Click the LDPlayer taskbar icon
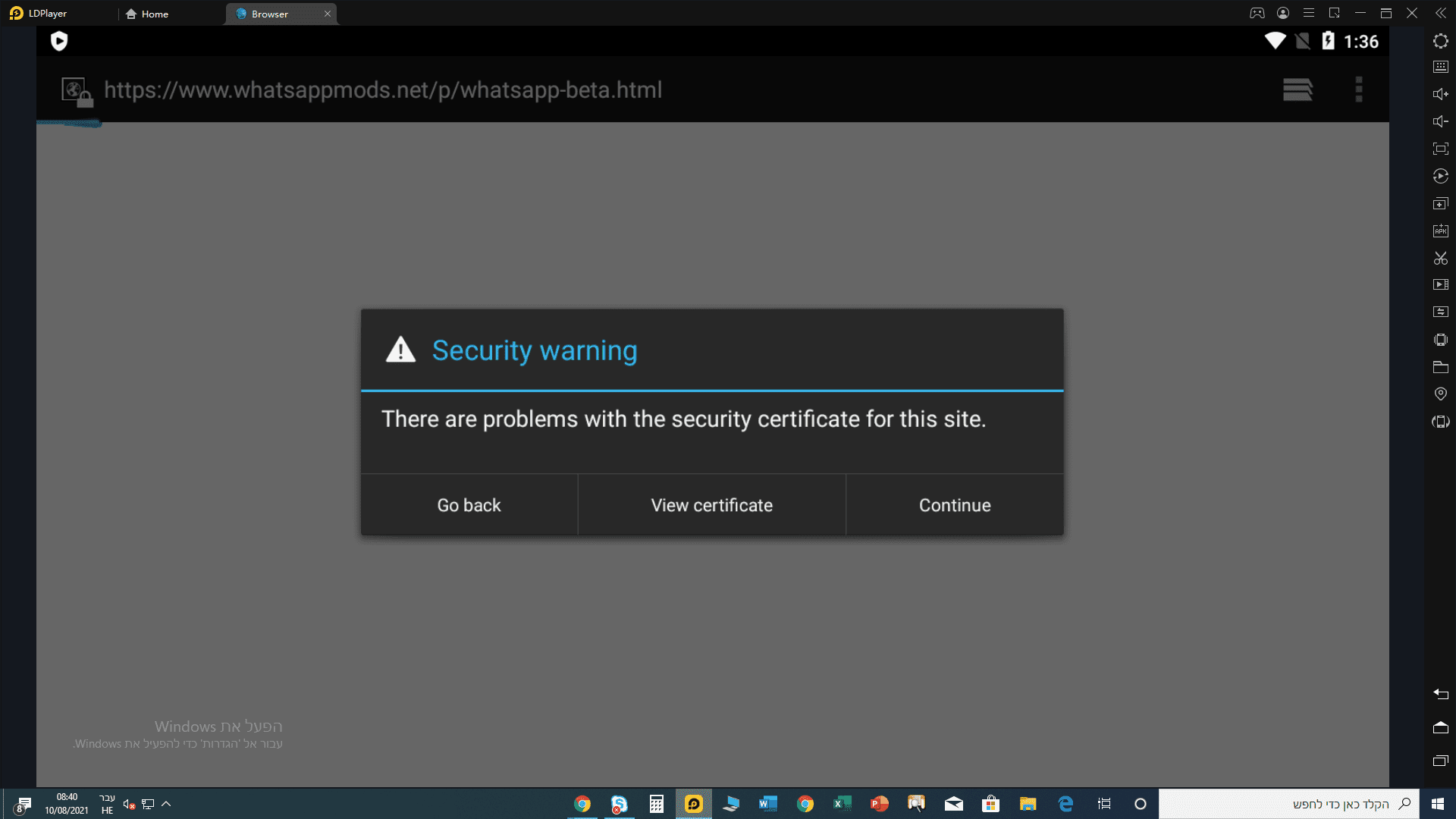1456x819 pixels. click(x=694, y=804)
